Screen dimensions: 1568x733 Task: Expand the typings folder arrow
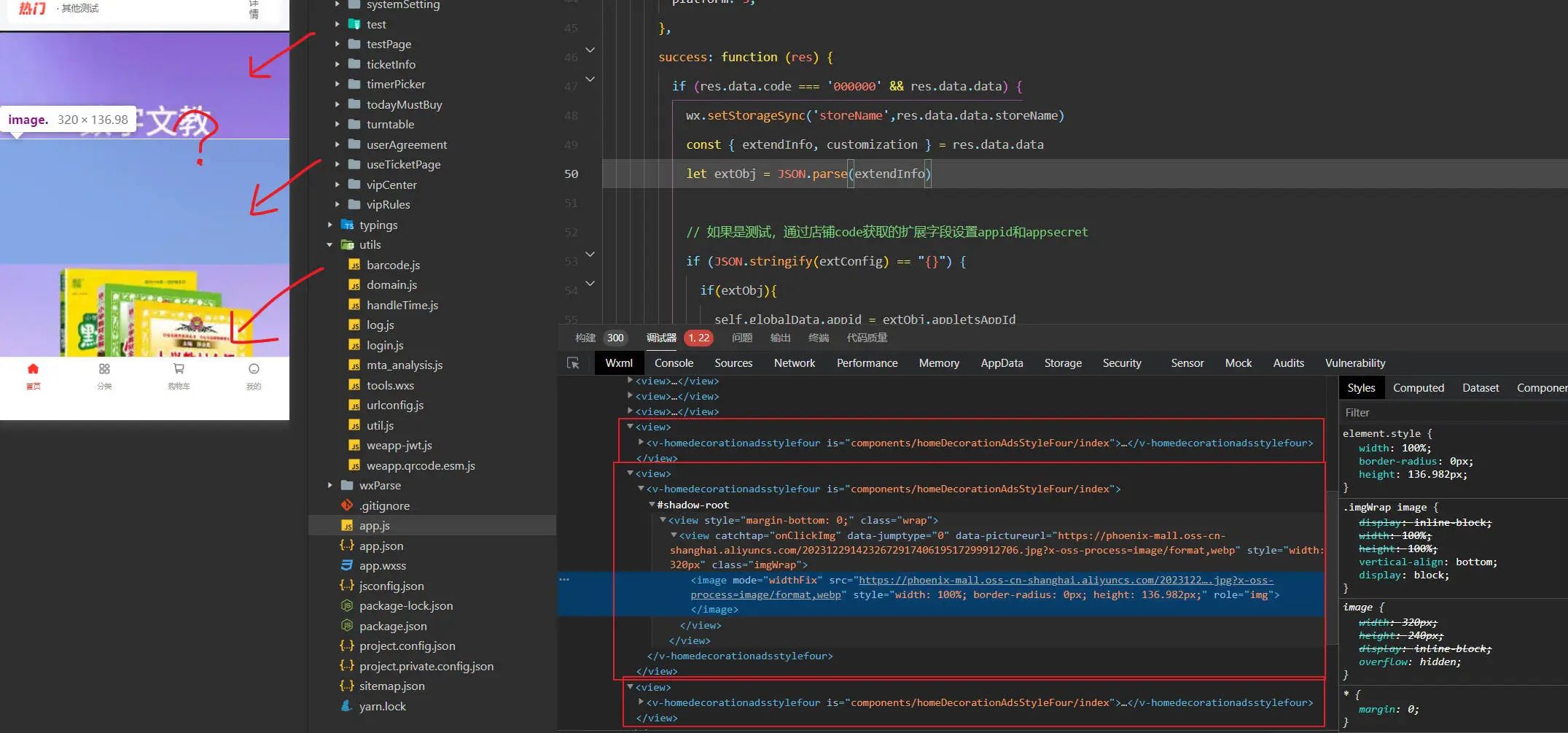click(x=329, y=225)
